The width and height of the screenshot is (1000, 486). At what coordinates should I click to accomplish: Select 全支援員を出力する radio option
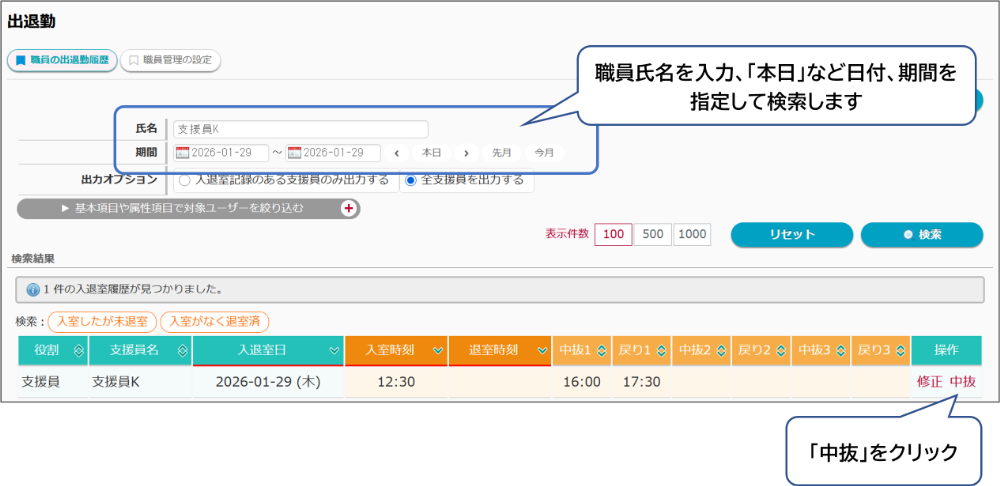(x=410, y=181)
